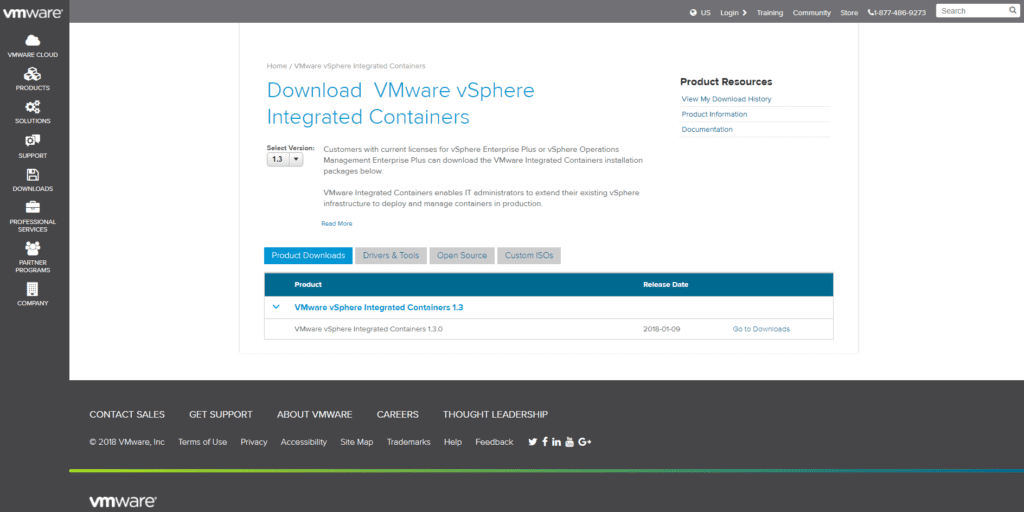Open Products cubes icon in sidebar
Viewport: 1024px width, 512px height.
pos(33,74)
